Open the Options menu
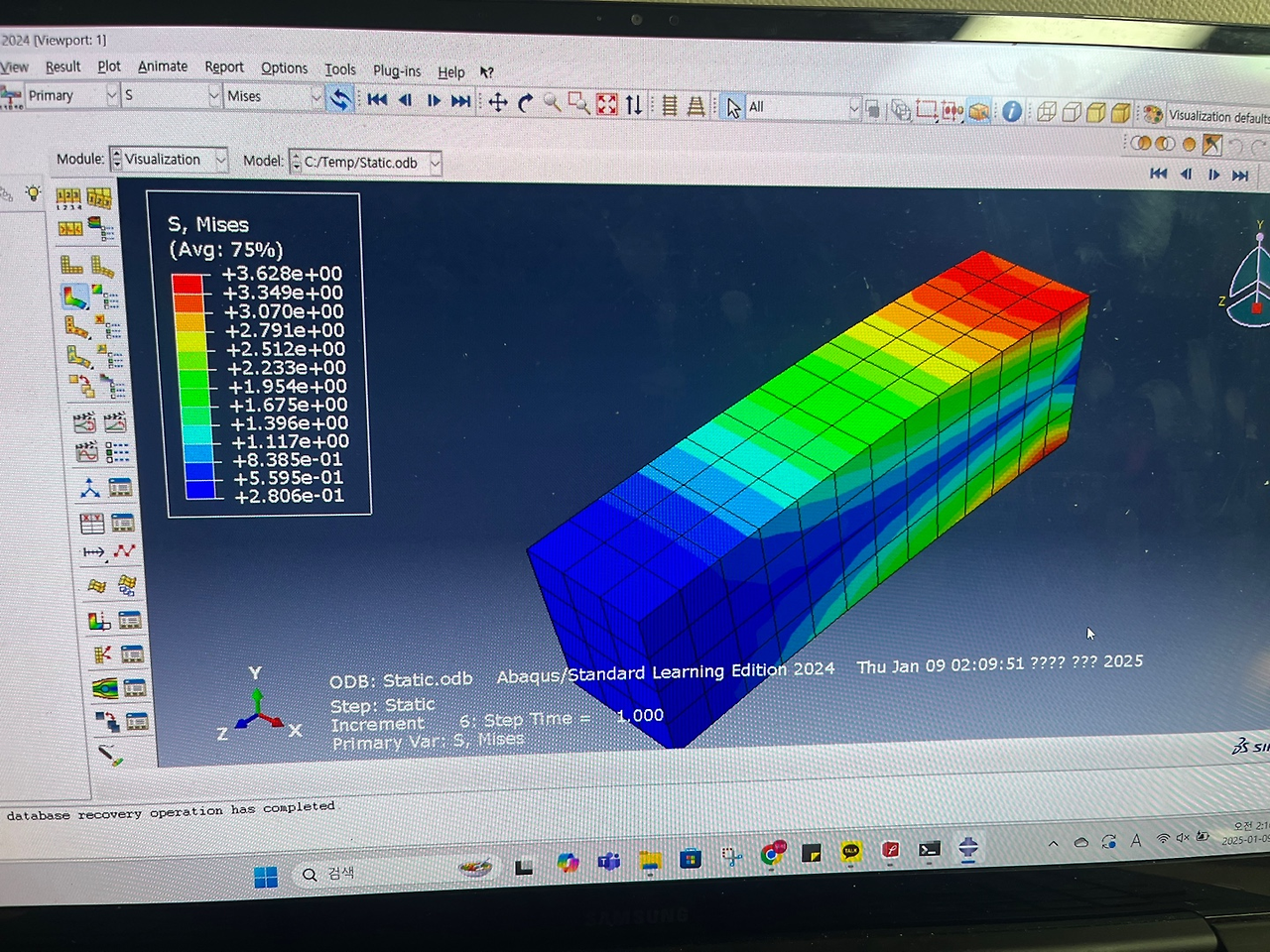 click(284, 67)
